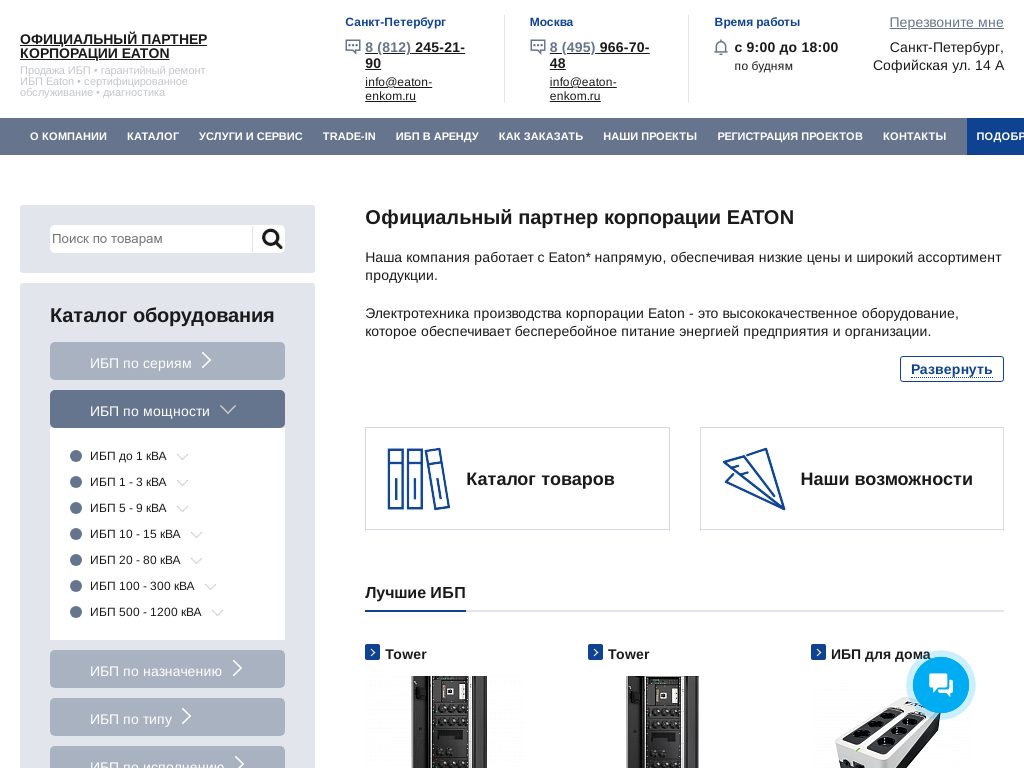Expand the ИБП 1 - 3 кВА chevron
This screenshot has width=1024, height=768.
point(183,483)
